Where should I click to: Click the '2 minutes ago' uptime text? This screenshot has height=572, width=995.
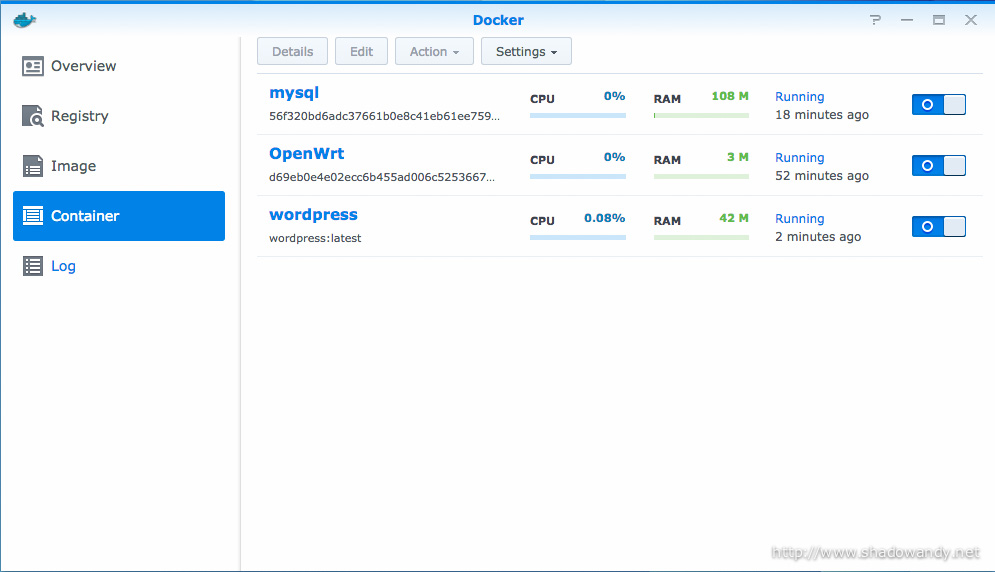tap(818, 237)
